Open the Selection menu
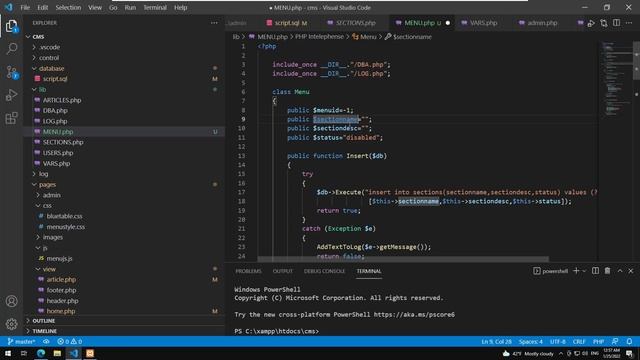The width and height of the screenshot is (640, 360). point(68,7)
